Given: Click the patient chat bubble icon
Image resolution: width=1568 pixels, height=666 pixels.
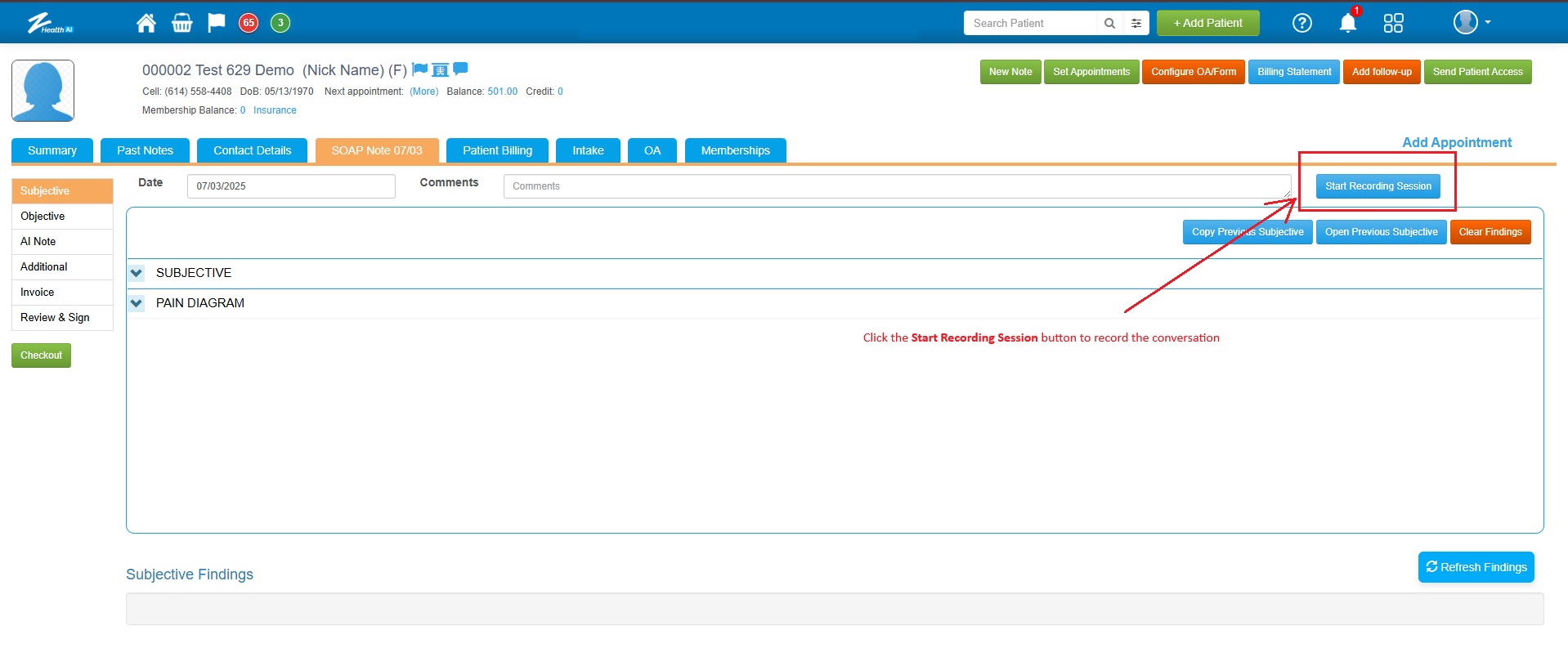Looking at the screenshot, I should pos(460,69).
